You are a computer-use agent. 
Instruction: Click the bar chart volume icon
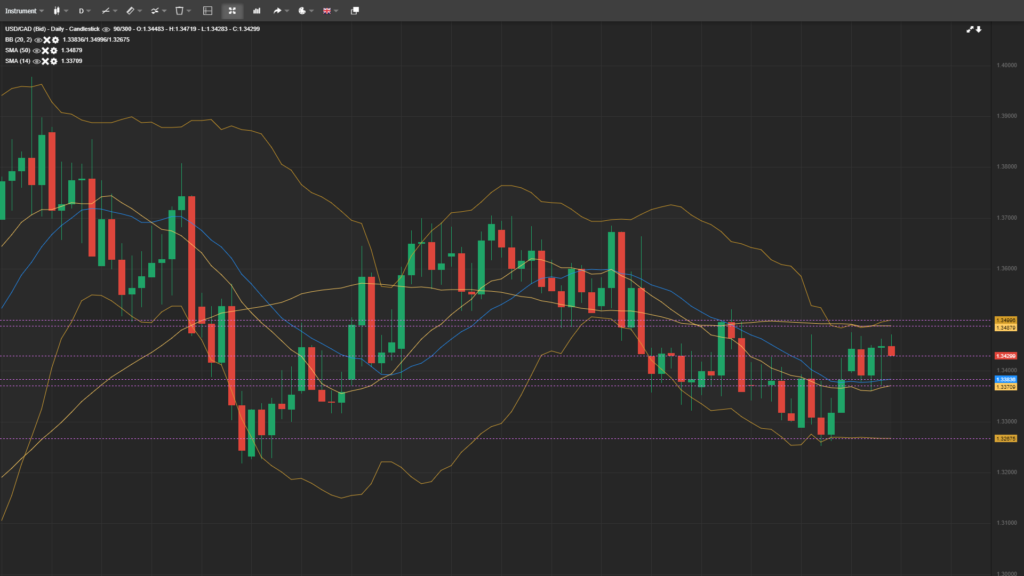click(x=256, y=10)
